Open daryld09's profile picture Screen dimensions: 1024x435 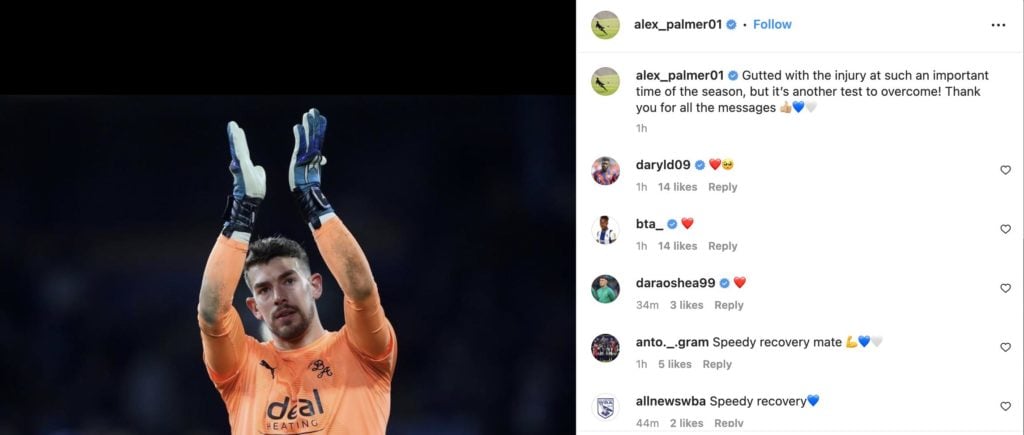(605, 171)
